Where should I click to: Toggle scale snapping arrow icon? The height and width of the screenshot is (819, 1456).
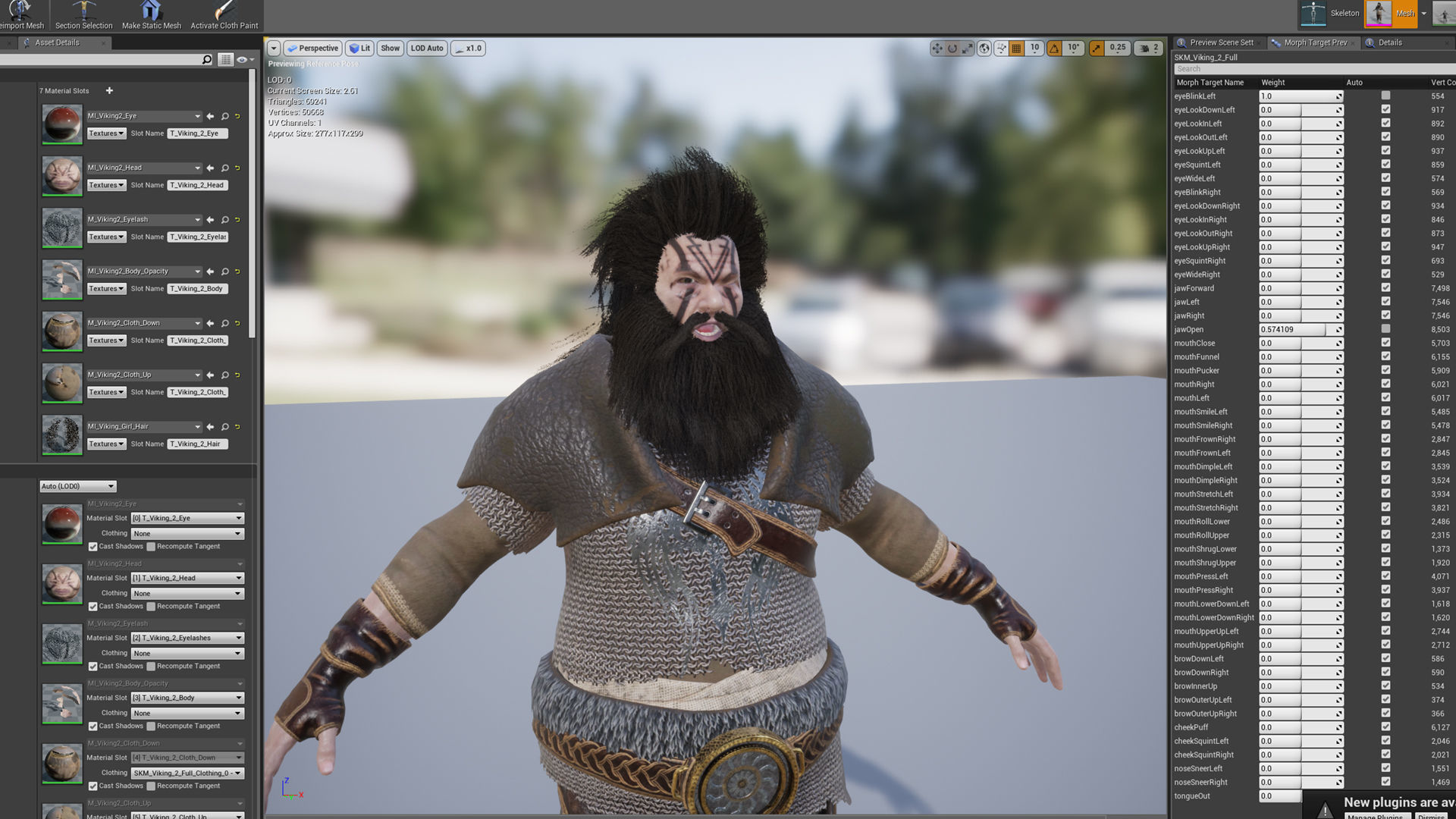click(1097, 48)
